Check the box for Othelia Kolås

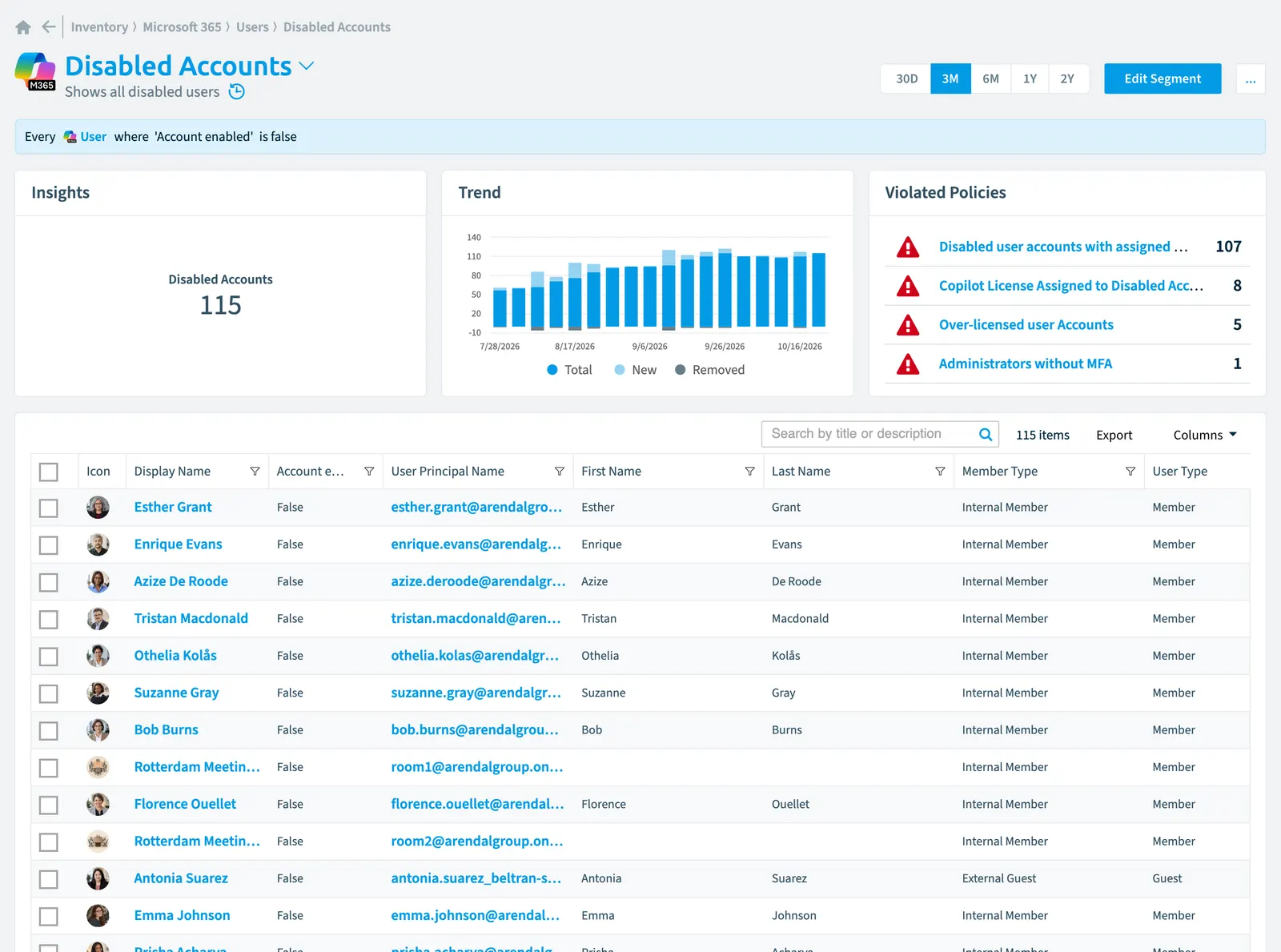point(49,657)
